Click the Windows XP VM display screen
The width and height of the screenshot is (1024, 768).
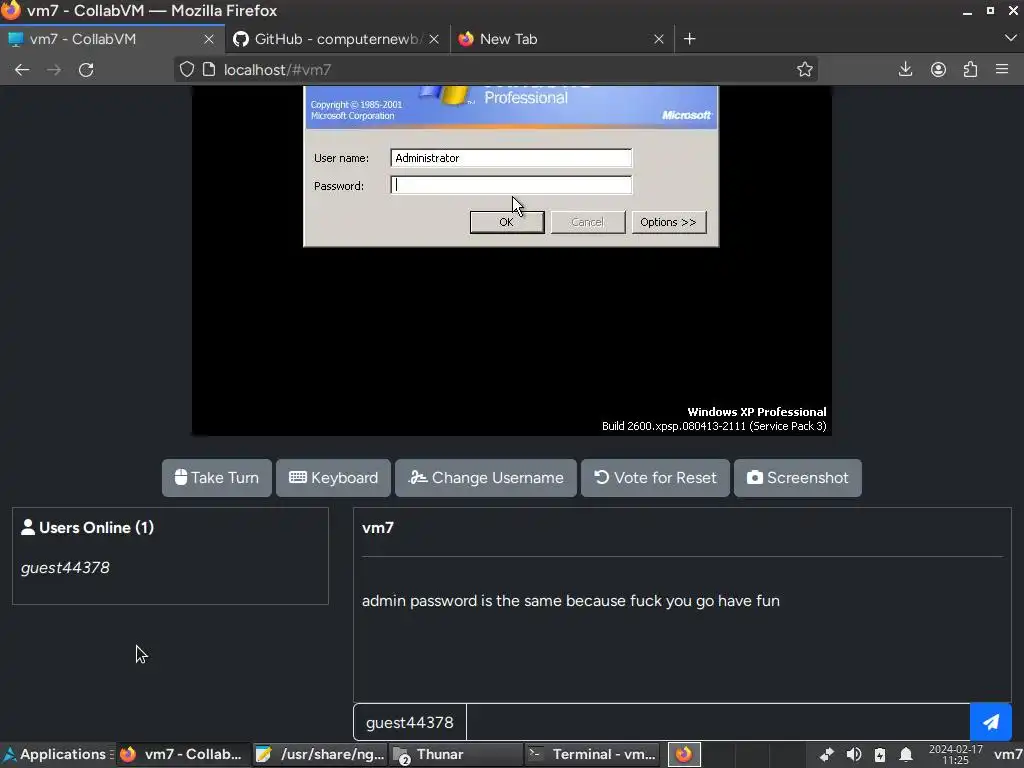[x=511, y=261]
